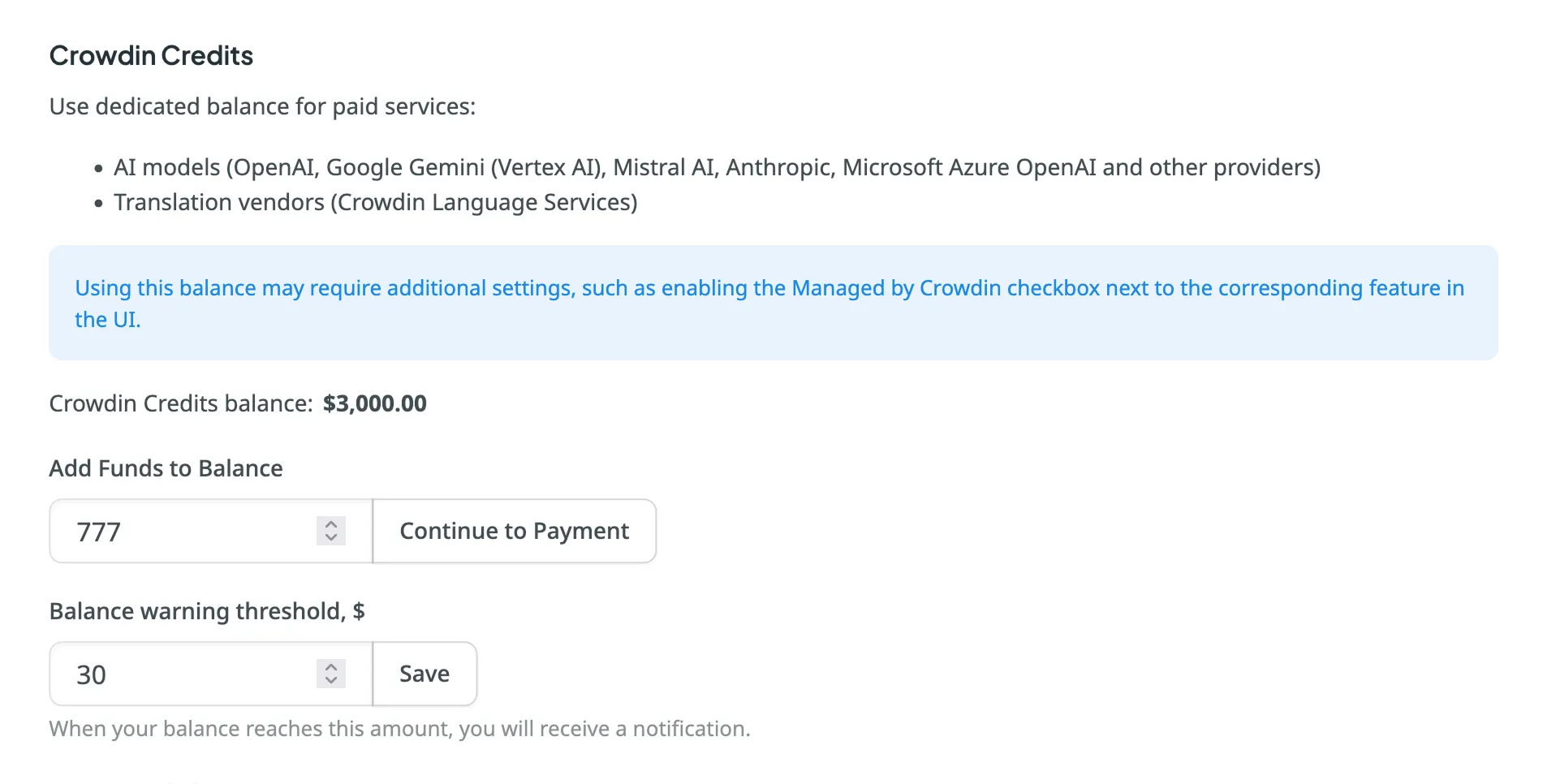
Task: Lower the balance warning threshold with down arrow
Action: (x=331, y=680)
